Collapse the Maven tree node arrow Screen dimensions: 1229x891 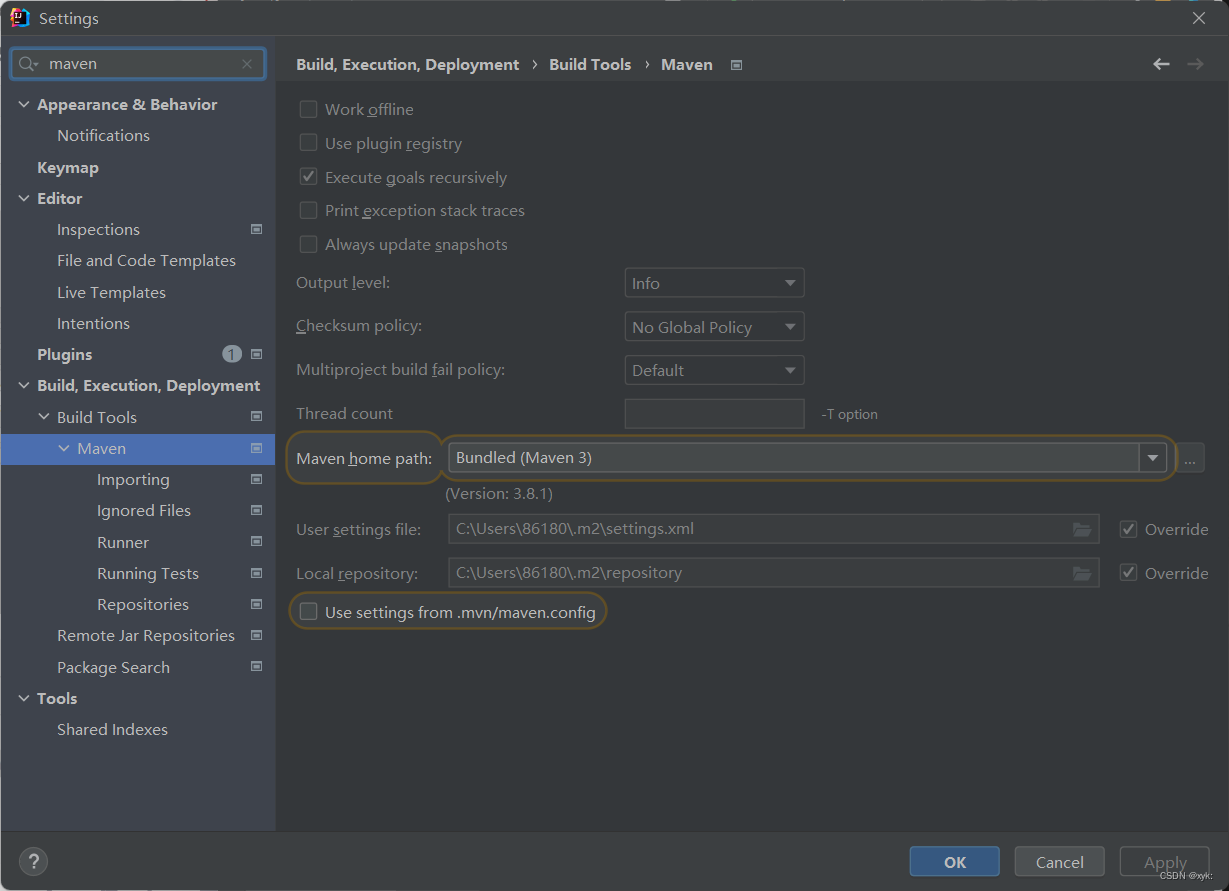pos(64,448)
